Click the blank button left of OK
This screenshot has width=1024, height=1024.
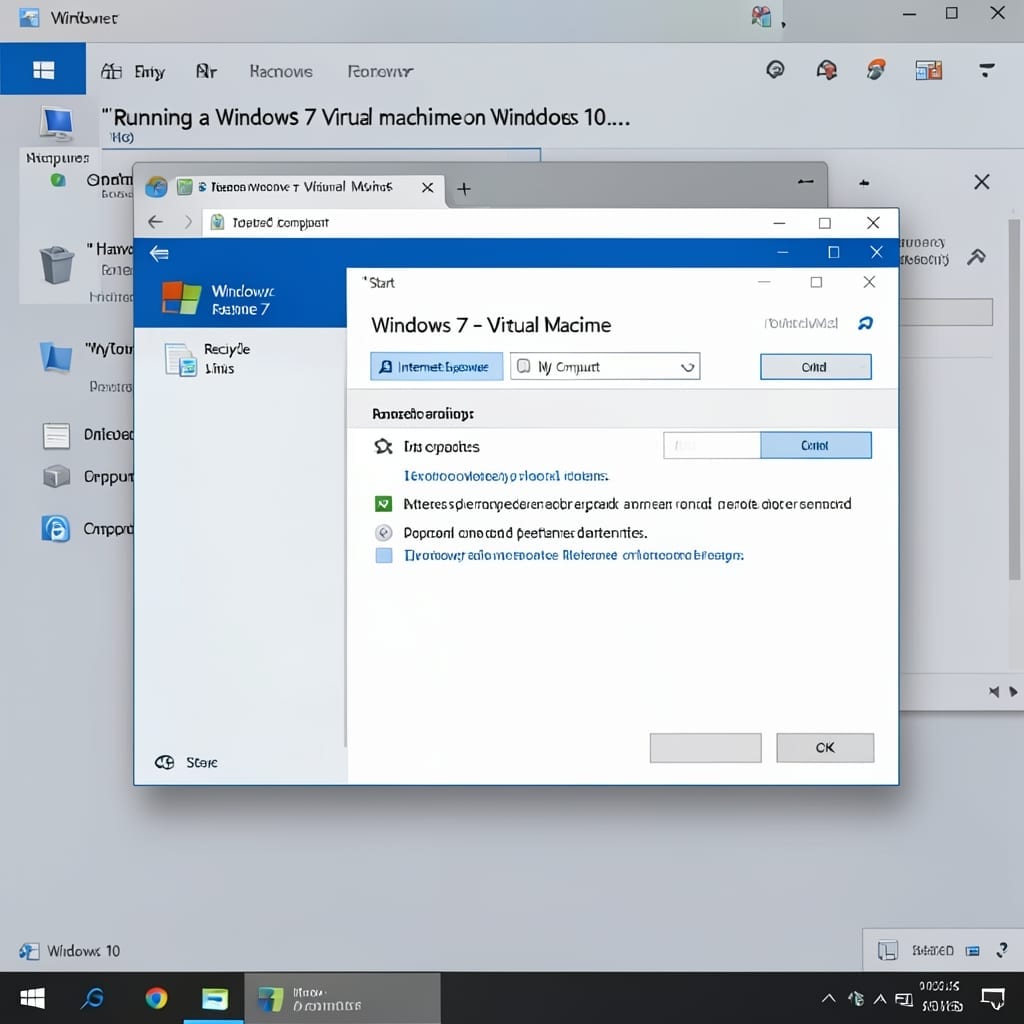tap(705, 748)
